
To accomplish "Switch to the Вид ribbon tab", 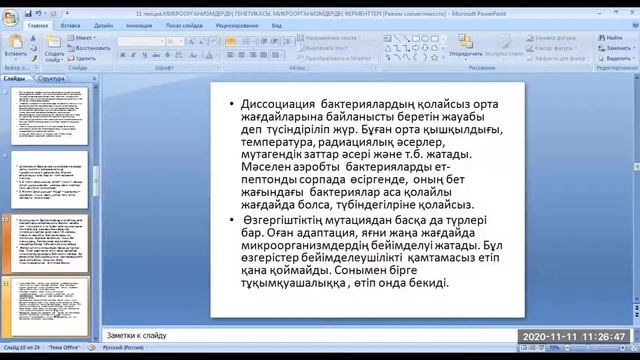I will pos(276,25).
